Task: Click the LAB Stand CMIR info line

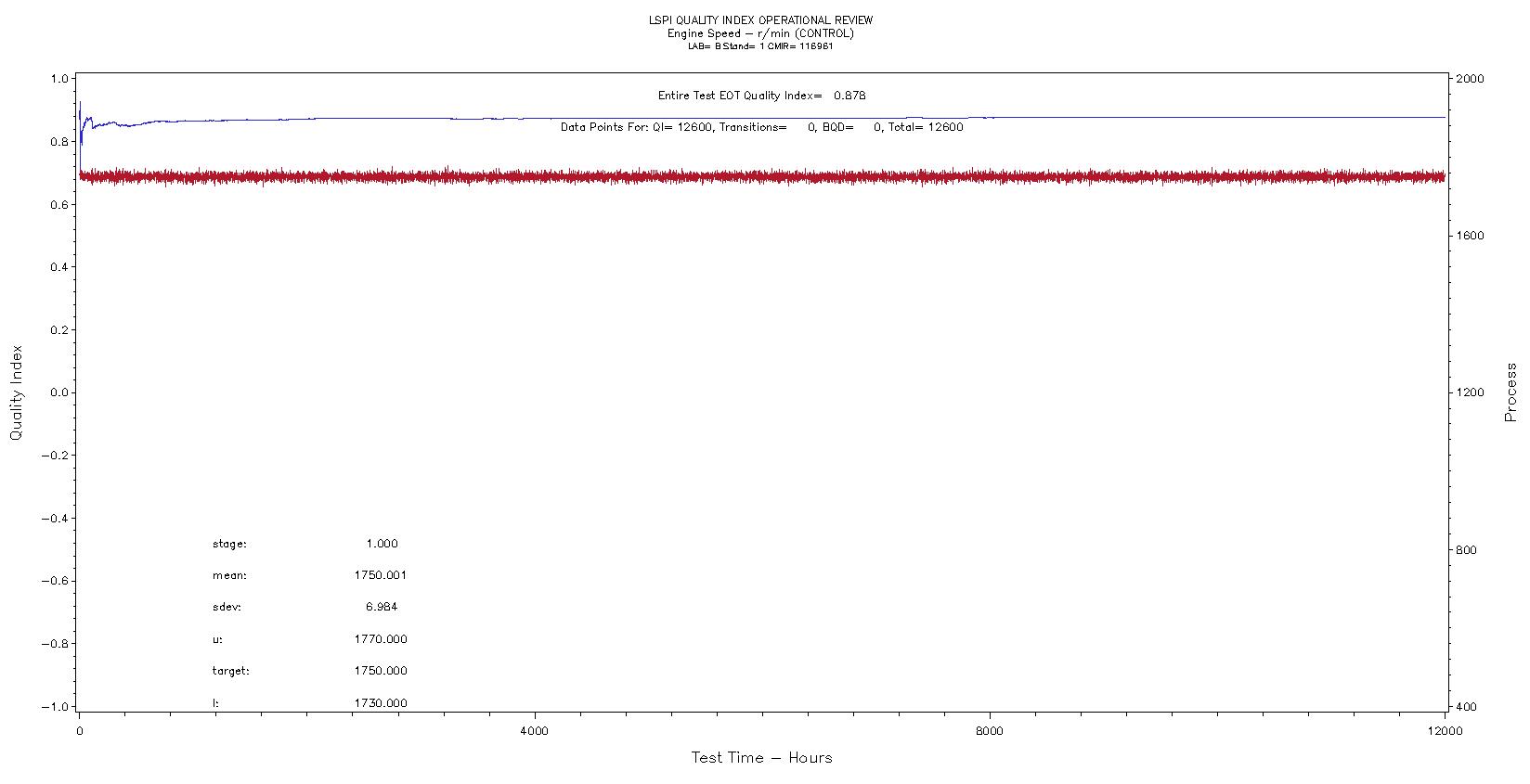Action: coord(760,46)
